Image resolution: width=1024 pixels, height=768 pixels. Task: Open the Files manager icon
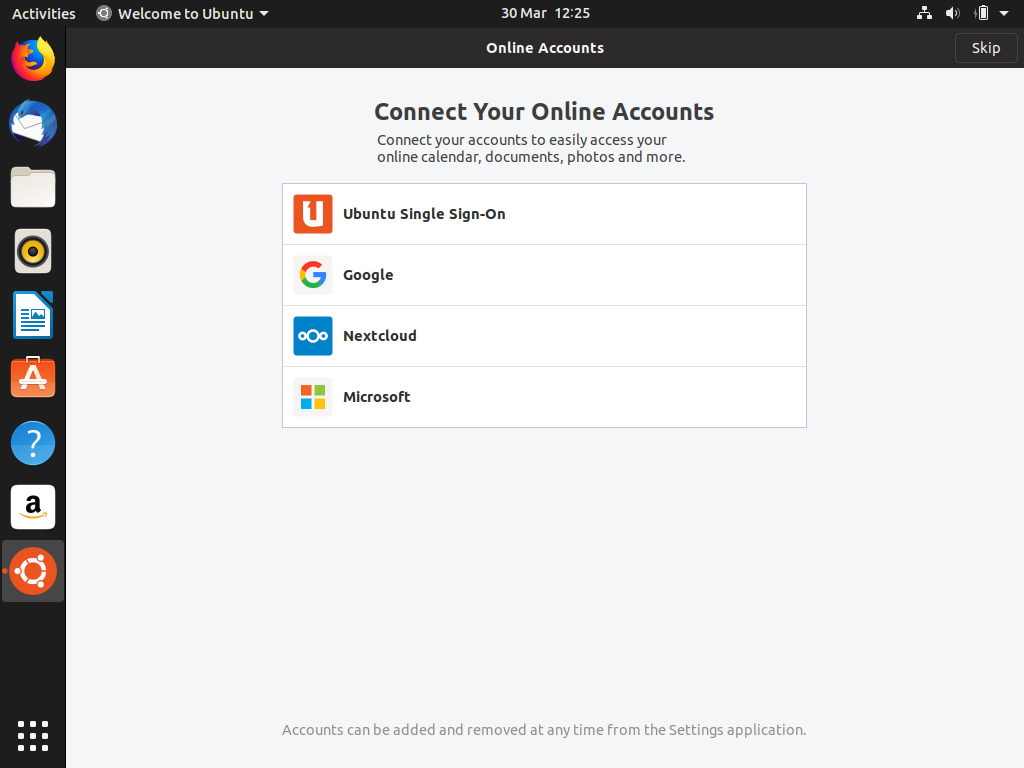click(x=33, y=187)
